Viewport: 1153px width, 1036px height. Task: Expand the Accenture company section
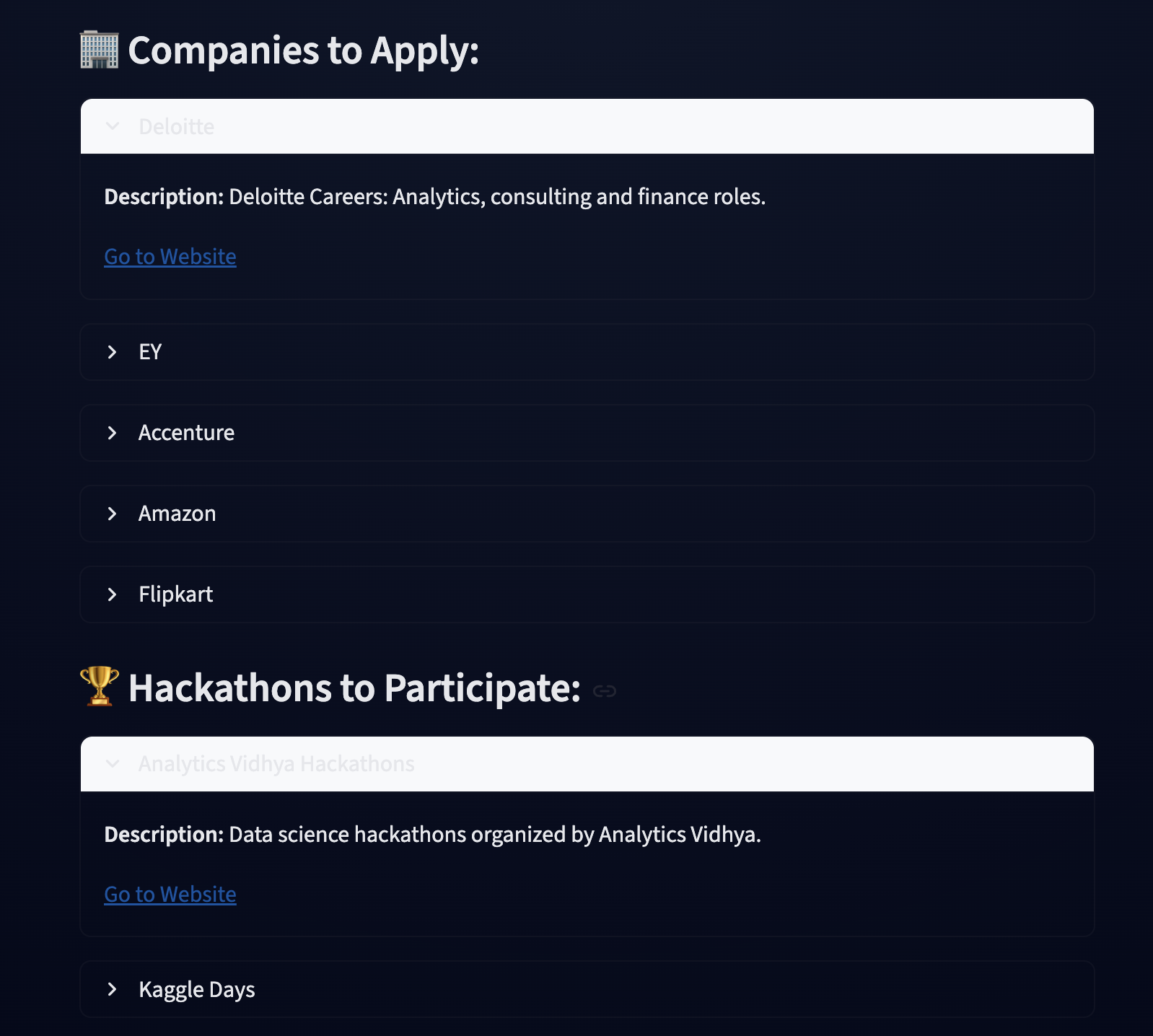(x=587, y=433)
